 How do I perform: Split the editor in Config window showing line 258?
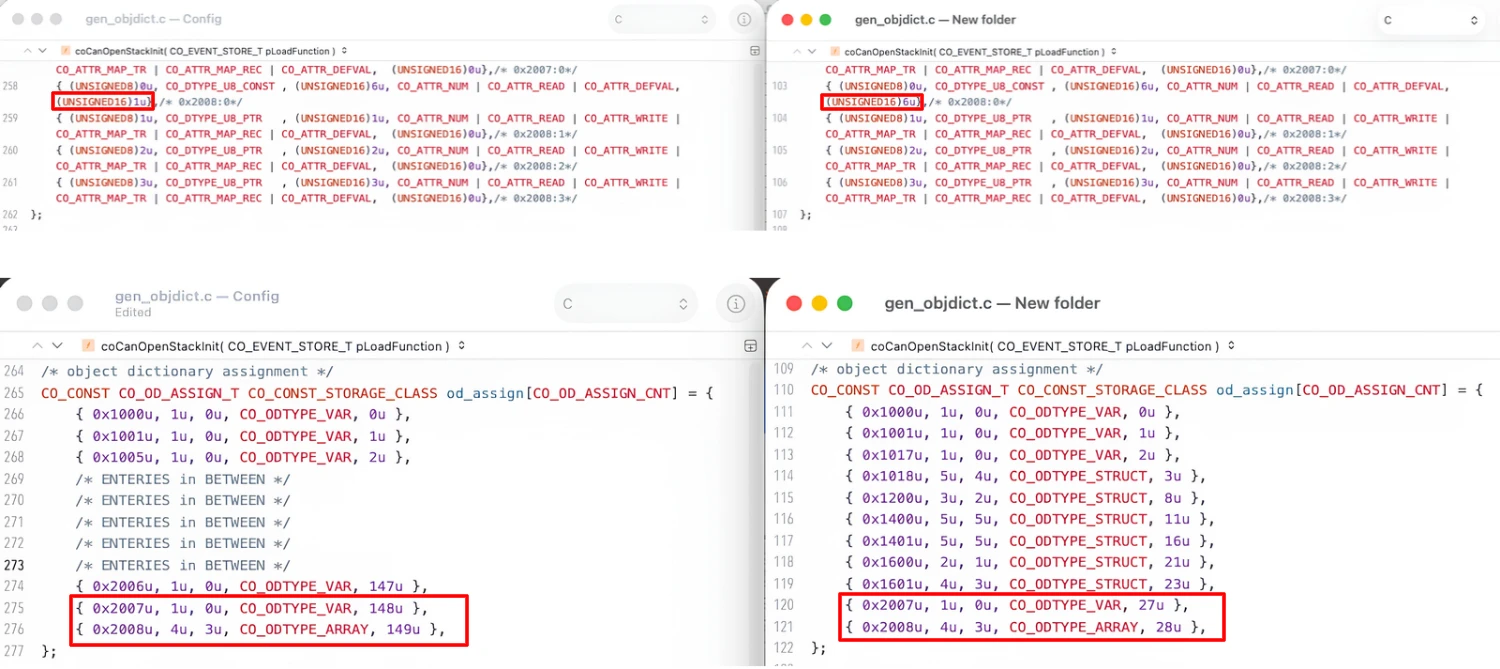coord(755,50)
